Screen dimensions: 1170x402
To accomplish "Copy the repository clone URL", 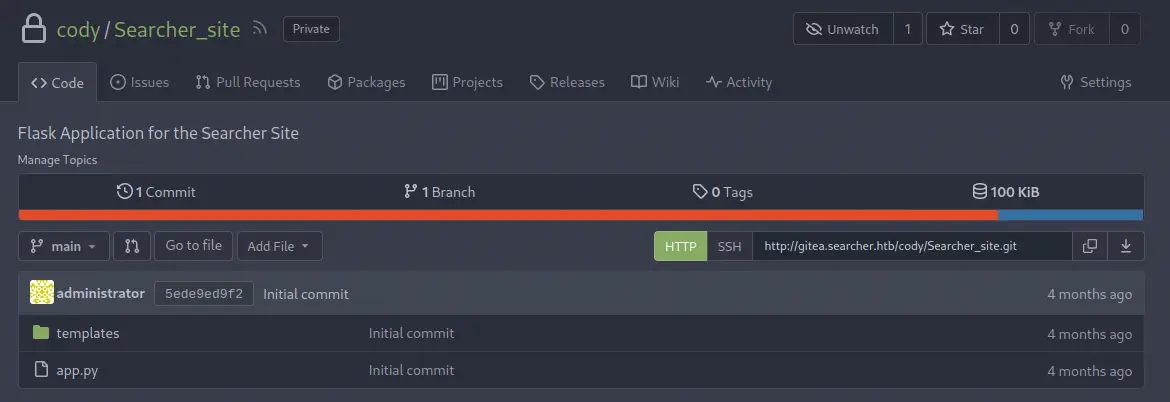I will click(1090, 246).
